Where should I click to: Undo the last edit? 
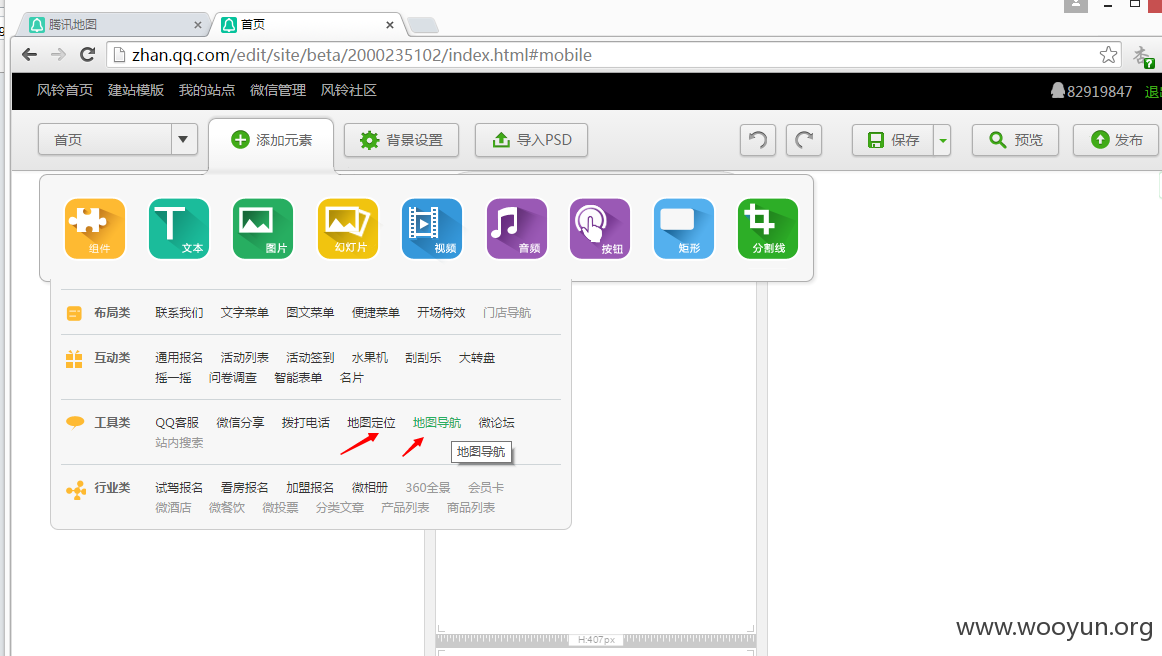tap(757, 140)
